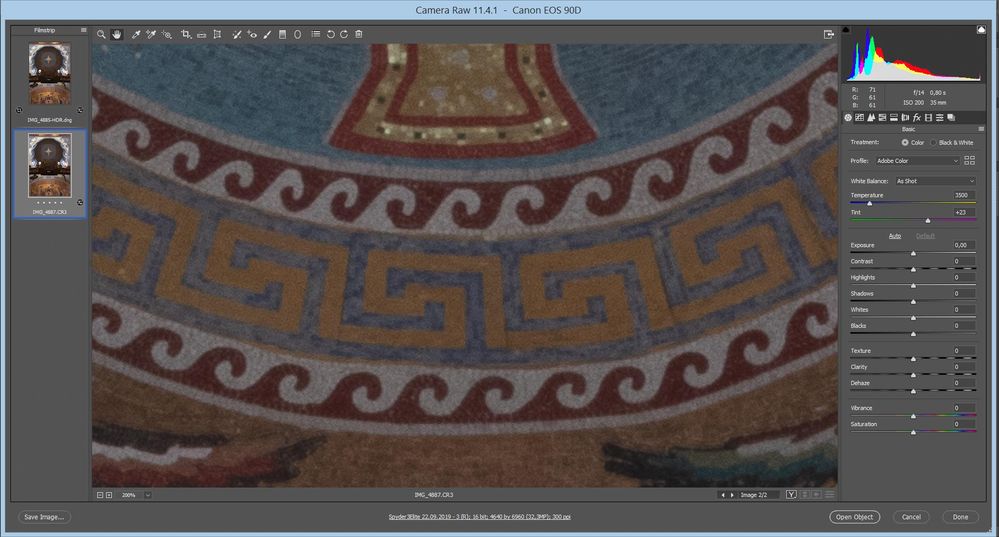The height and width of the screenshot is (537, 999).
Task: Adjust the Saturation slider
Action: (x=913, y=432)
